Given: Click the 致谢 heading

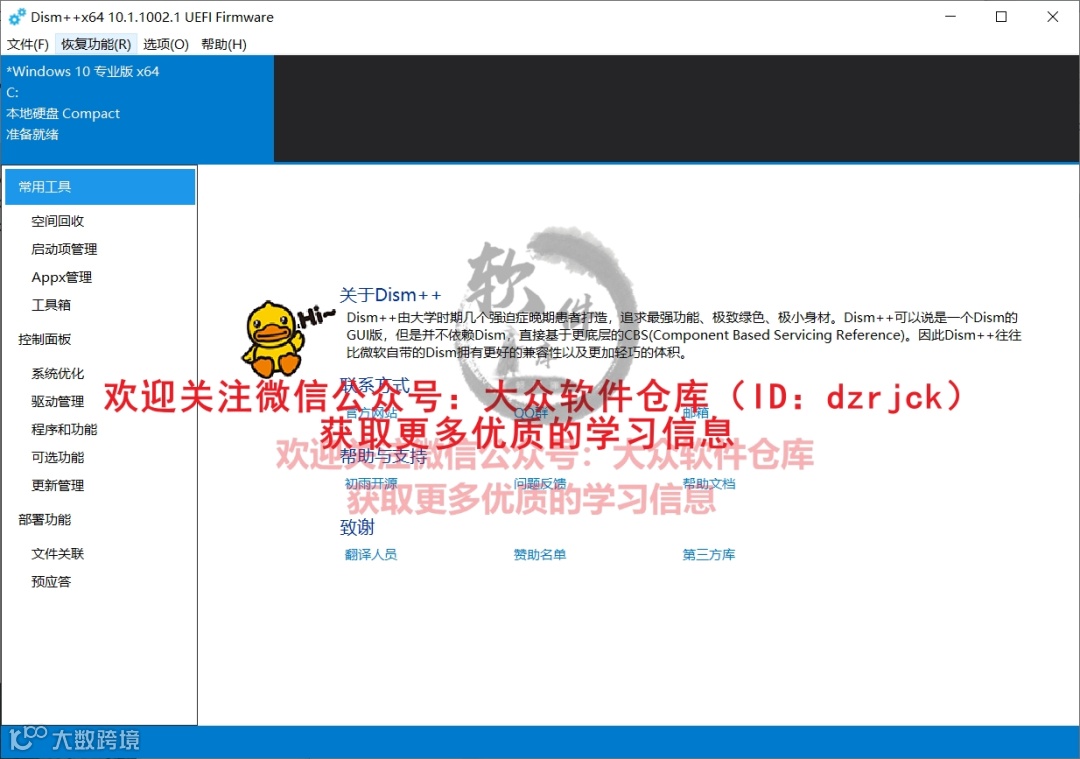Looking at the screenshot, I should (357, 528).
